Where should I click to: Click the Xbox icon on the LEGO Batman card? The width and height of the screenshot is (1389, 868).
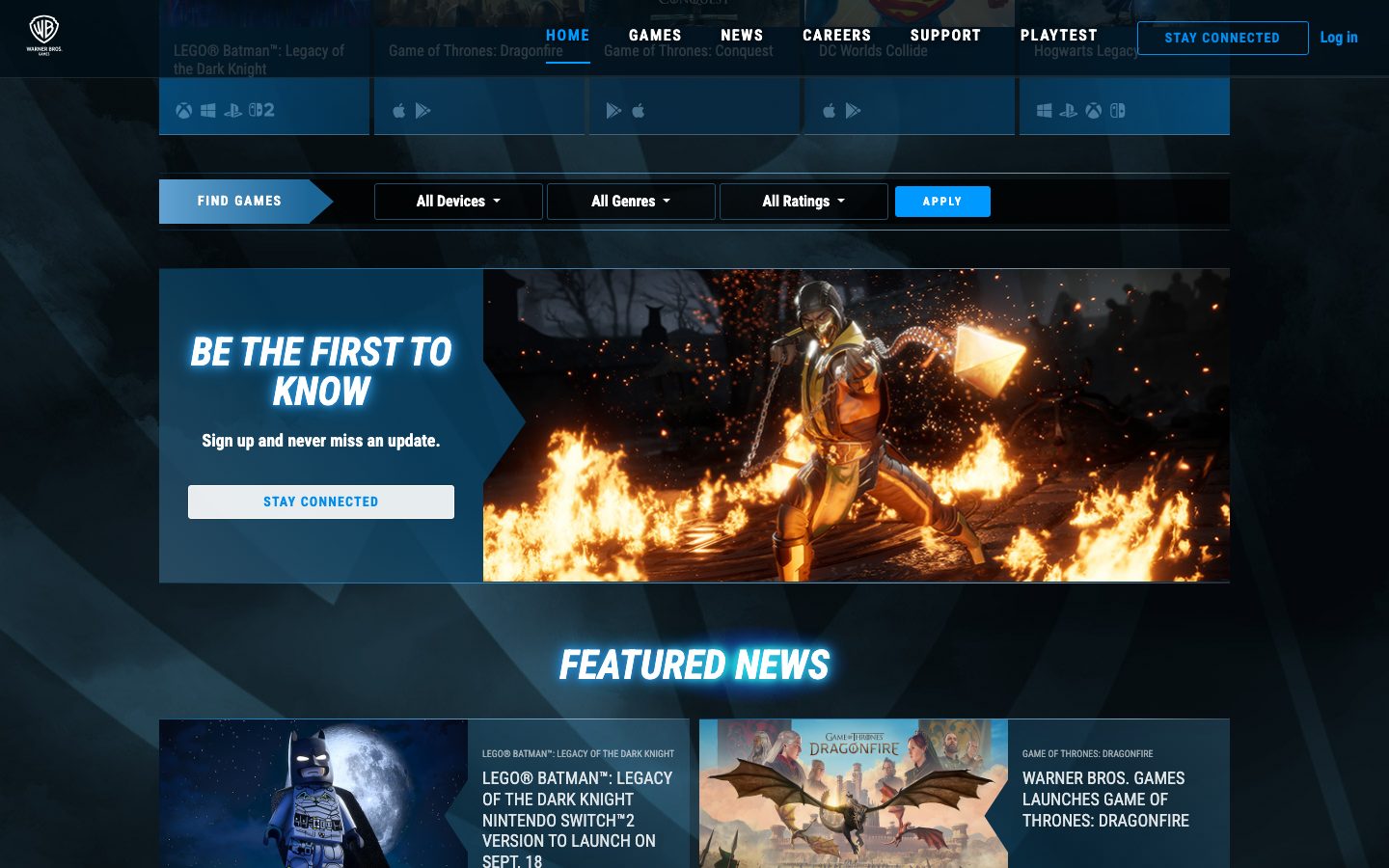(183, 111)
